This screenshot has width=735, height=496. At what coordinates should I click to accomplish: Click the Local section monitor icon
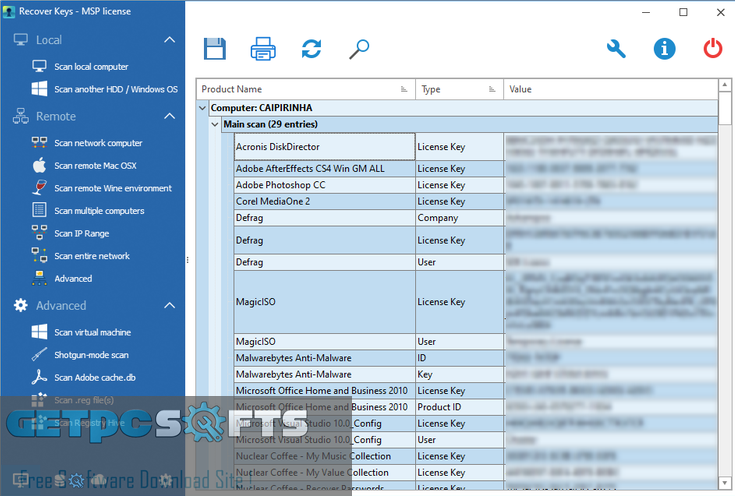click(x=21, y=40)
